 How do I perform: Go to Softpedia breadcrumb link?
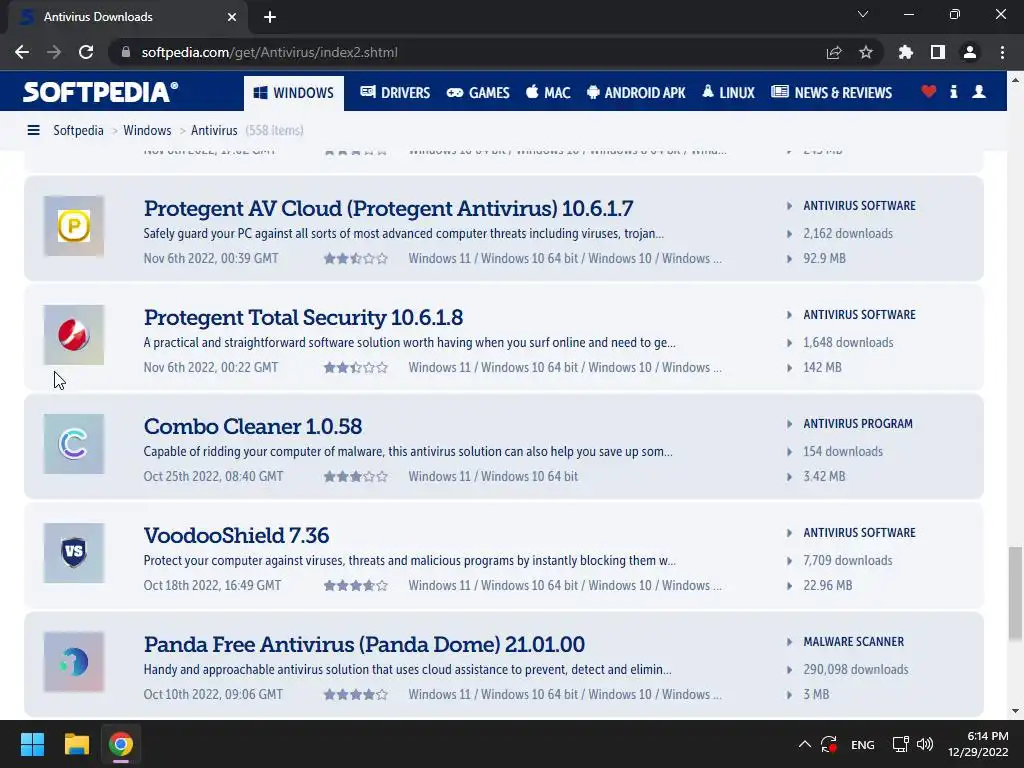[78, 131]
